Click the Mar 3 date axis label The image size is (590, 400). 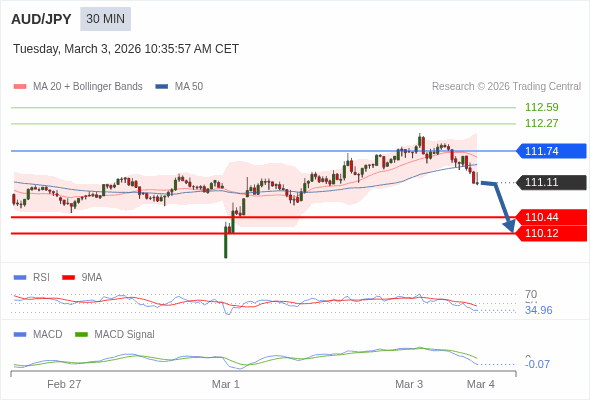point(409,384)
